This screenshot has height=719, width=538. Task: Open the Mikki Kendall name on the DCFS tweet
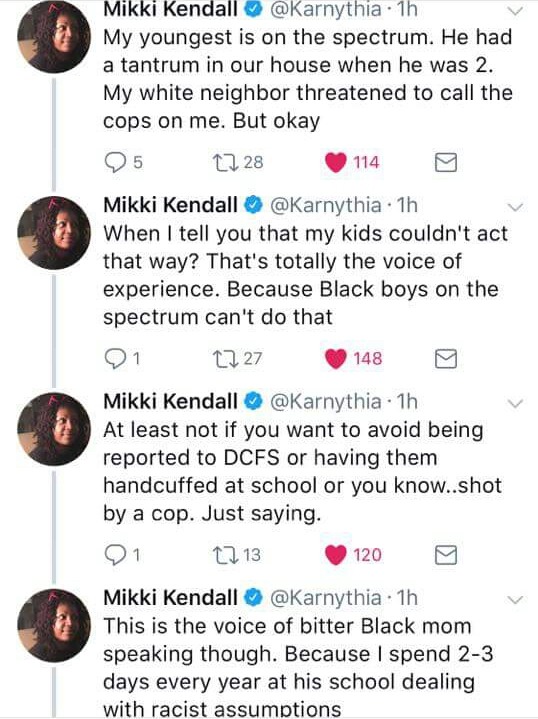coord(171,401)
